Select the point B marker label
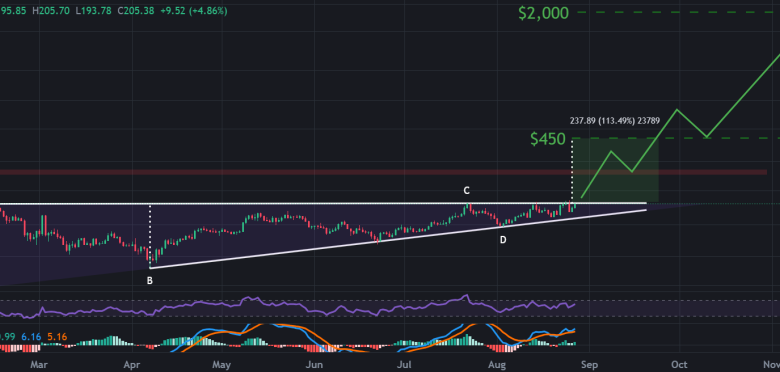 pos(150,280)
